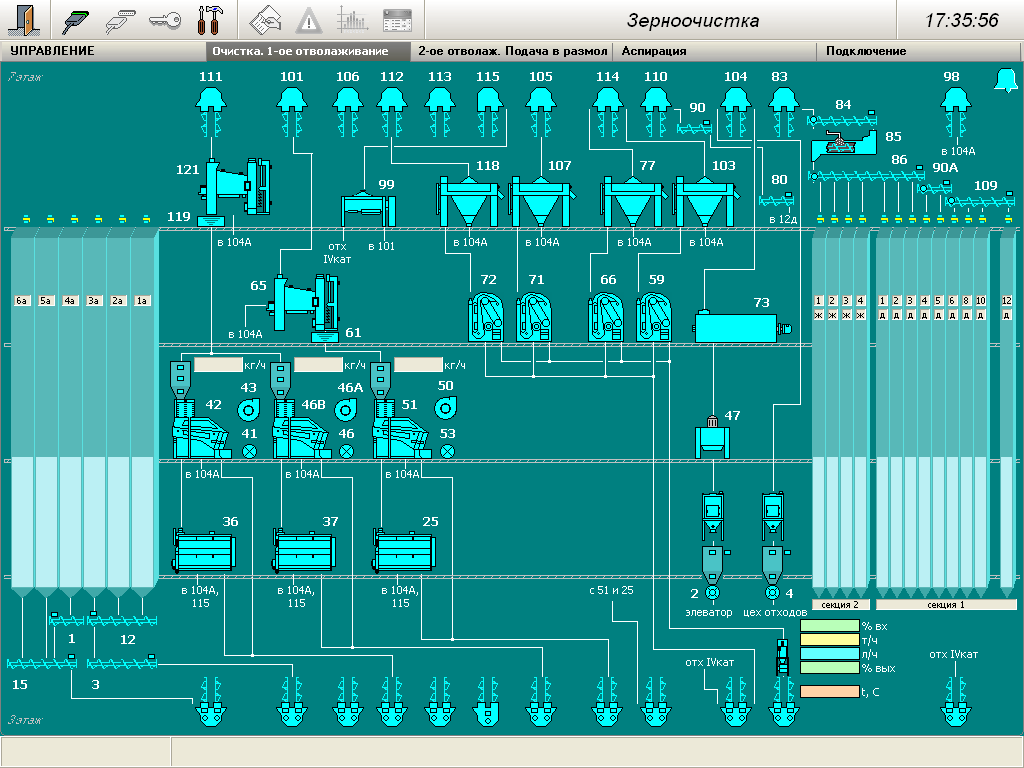This screenshot has height=768, width=1024.
Task: Open the warning triangle alarms icon
Action: tap(309, 20)
